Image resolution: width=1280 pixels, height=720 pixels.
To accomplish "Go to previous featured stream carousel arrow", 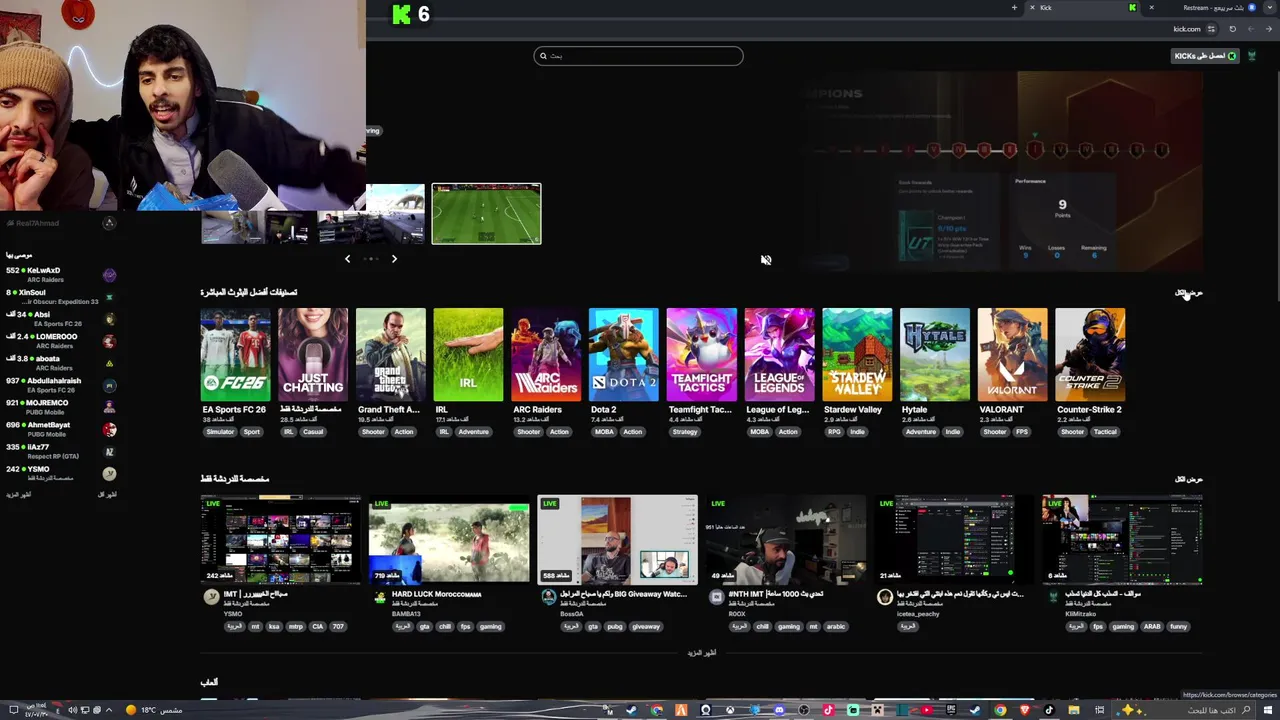I will pos(347,259).
